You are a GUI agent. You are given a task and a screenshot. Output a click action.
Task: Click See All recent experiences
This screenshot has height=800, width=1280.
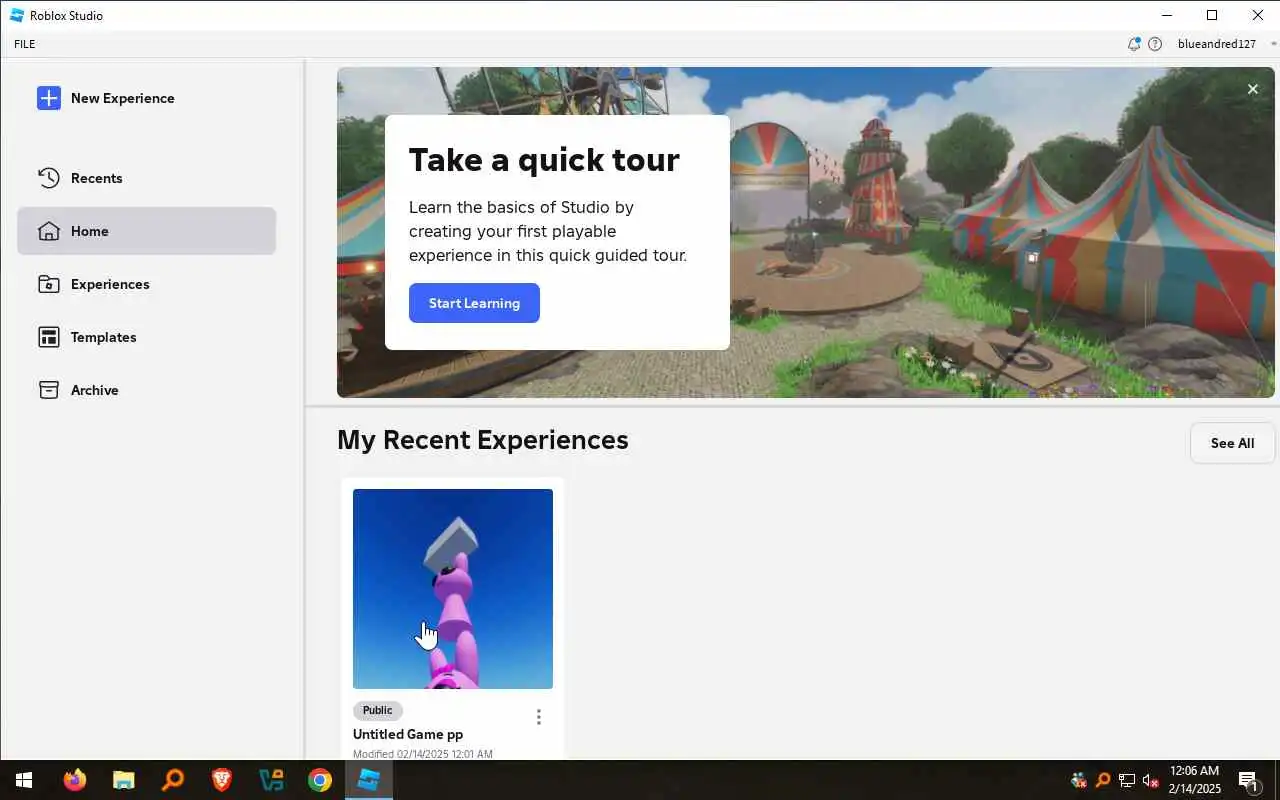(1232, 443)
